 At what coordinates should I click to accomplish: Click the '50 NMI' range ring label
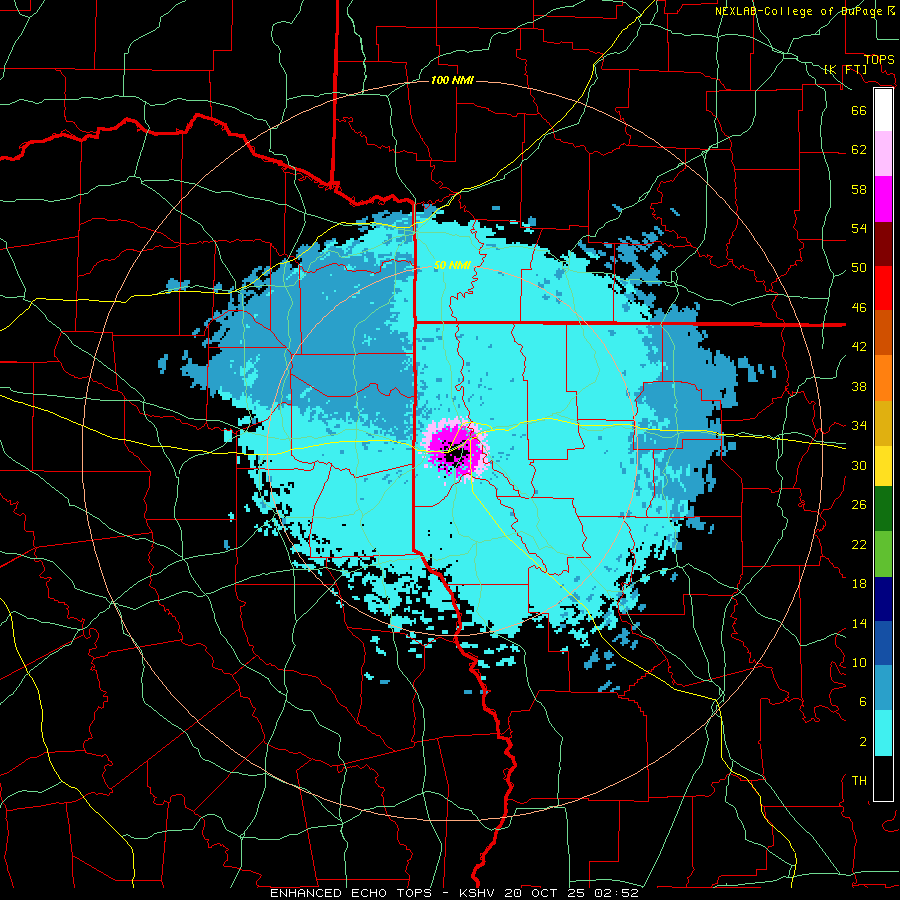(x=452, y=265)
